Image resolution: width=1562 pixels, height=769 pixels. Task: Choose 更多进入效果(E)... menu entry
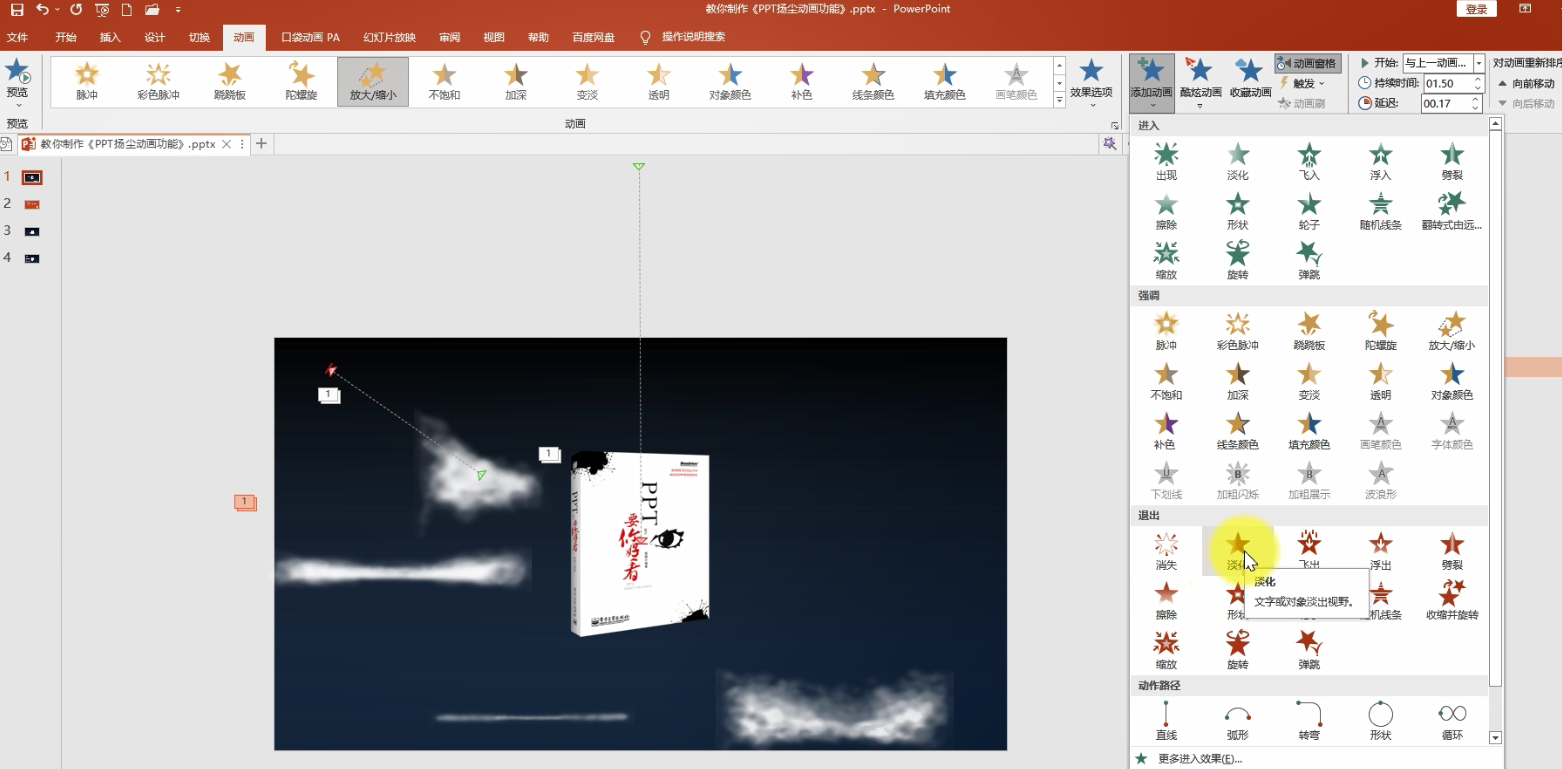click(1199, 759)
